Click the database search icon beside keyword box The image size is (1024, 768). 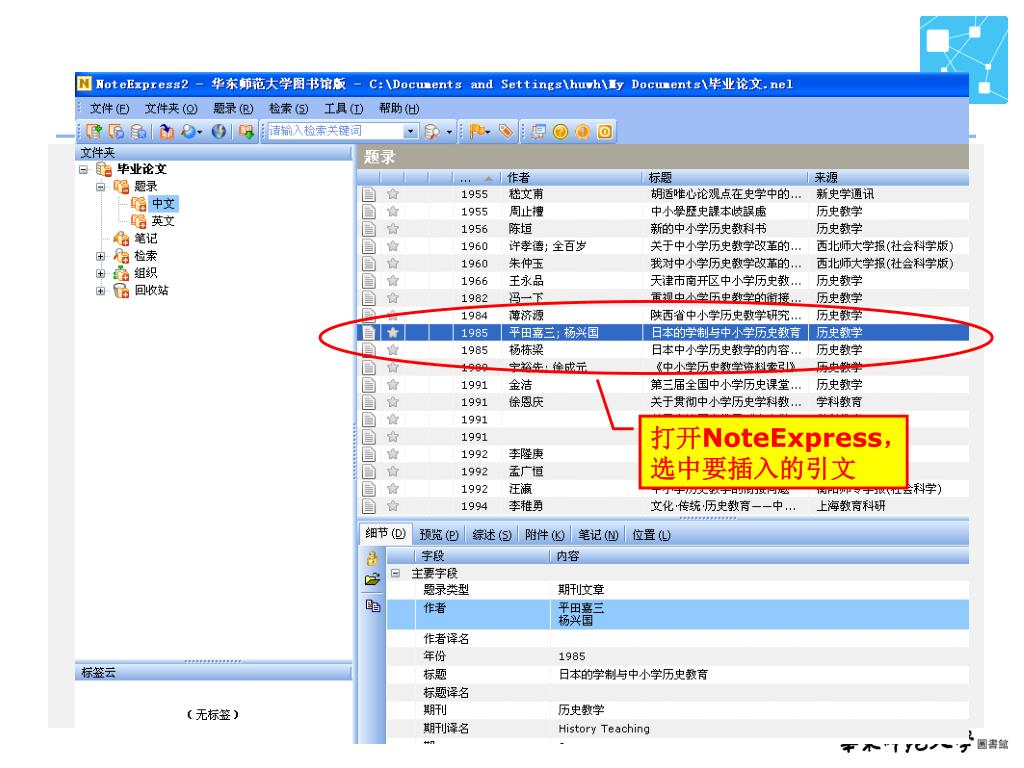pos(431,132)
